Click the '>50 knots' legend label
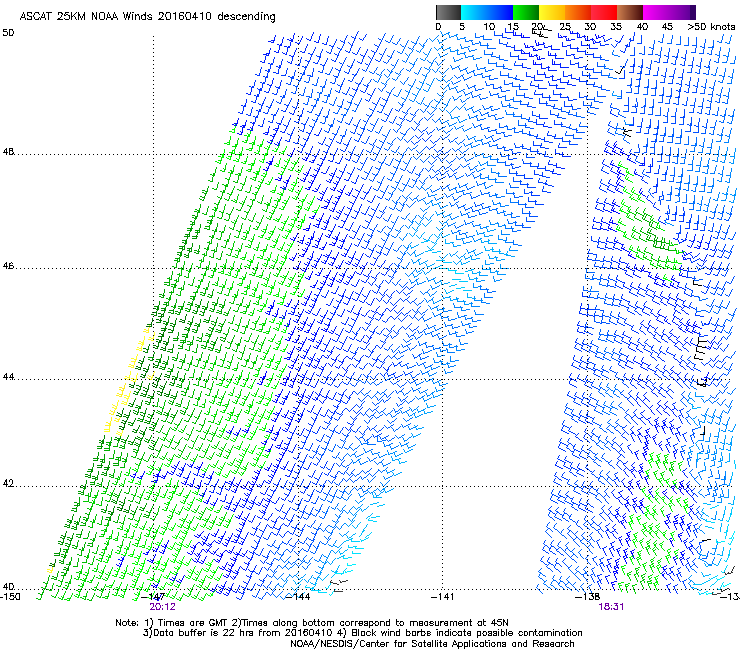 coord(711,26)
